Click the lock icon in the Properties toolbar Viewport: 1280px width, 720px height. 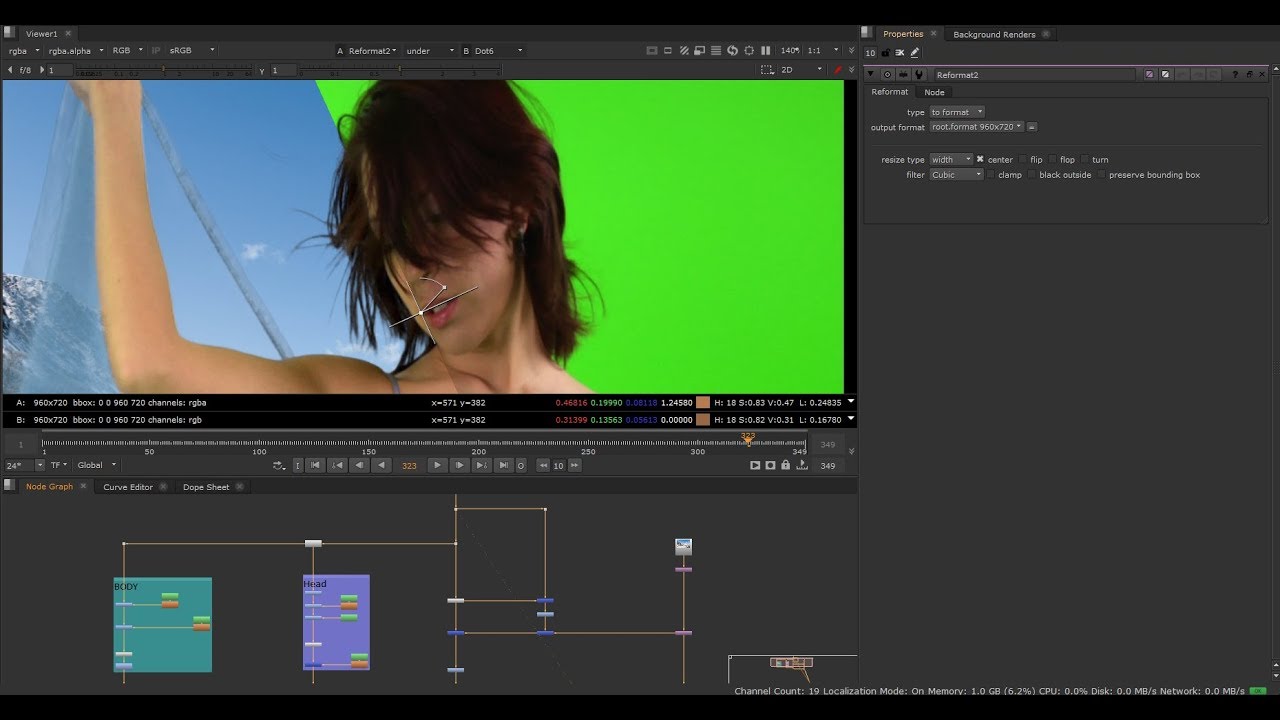(x=885, y=53)
